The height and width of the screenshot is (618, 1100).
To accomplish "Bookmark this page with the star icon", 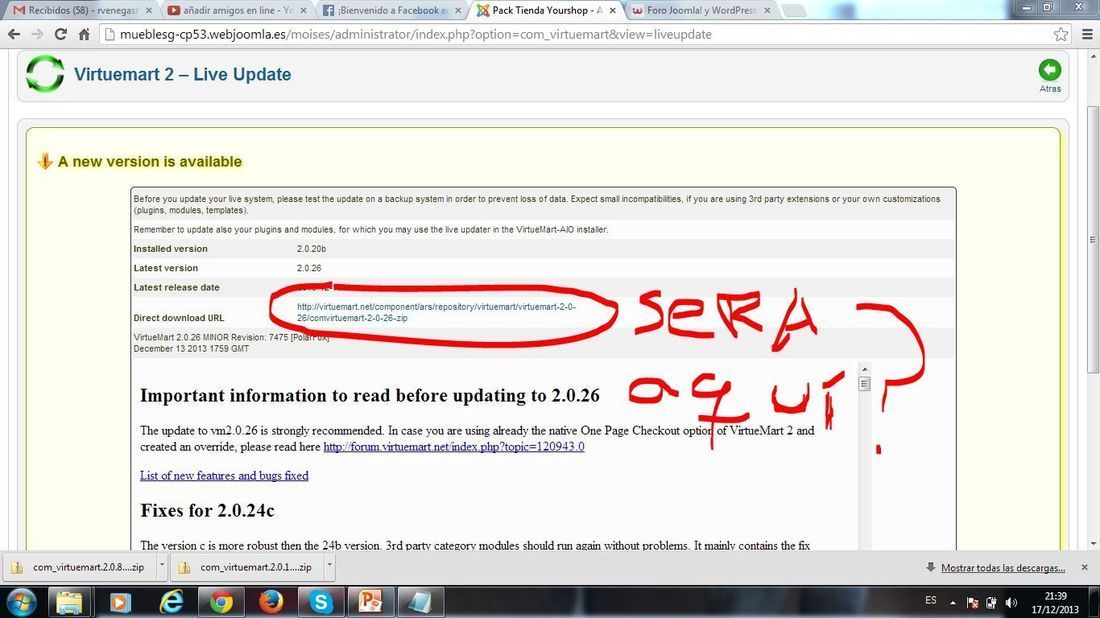I will pyautogui.click(x=1061, y=34).
